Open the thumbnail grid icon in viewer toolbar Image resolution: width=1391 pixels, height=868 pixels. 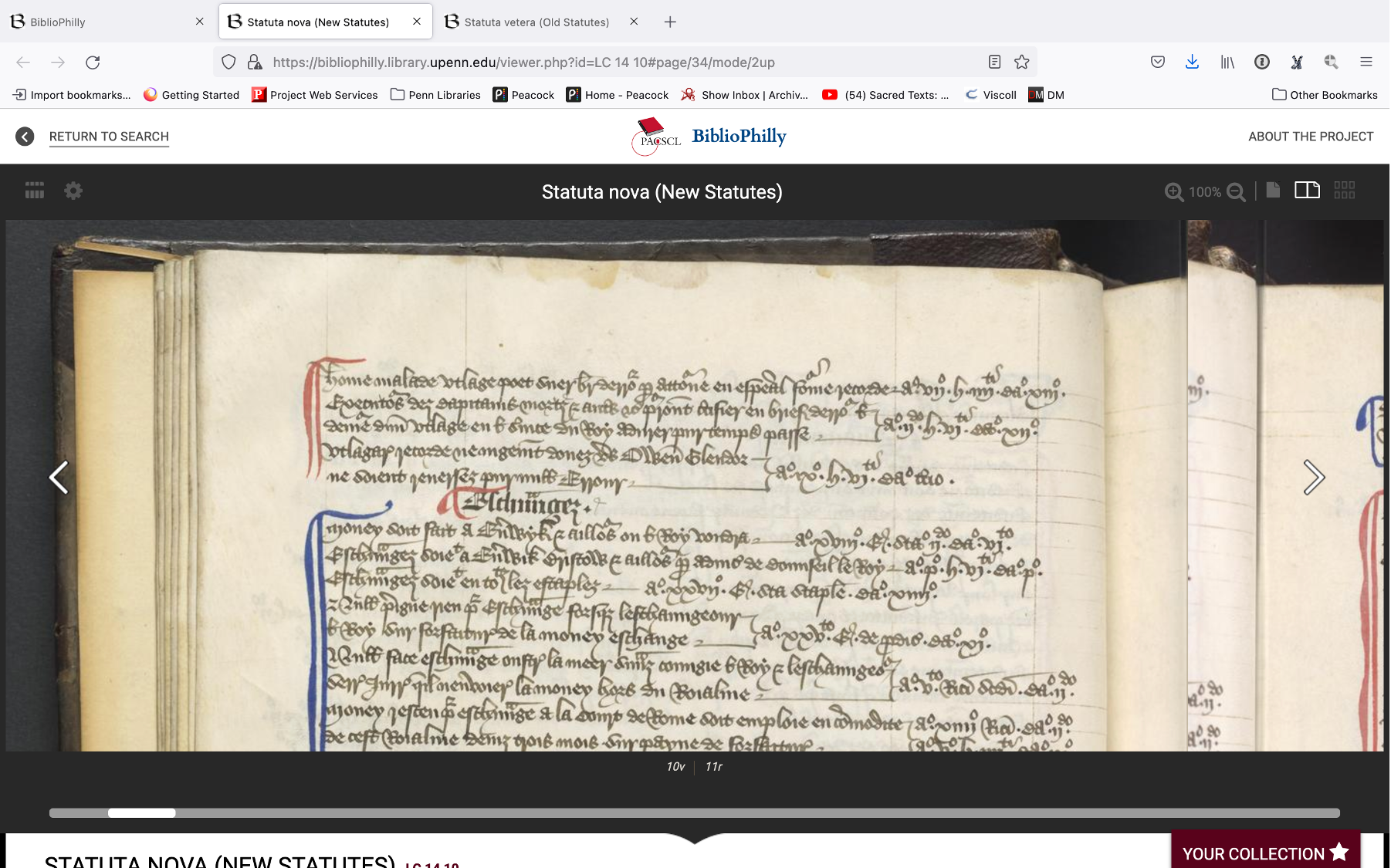tap(35, 191)
